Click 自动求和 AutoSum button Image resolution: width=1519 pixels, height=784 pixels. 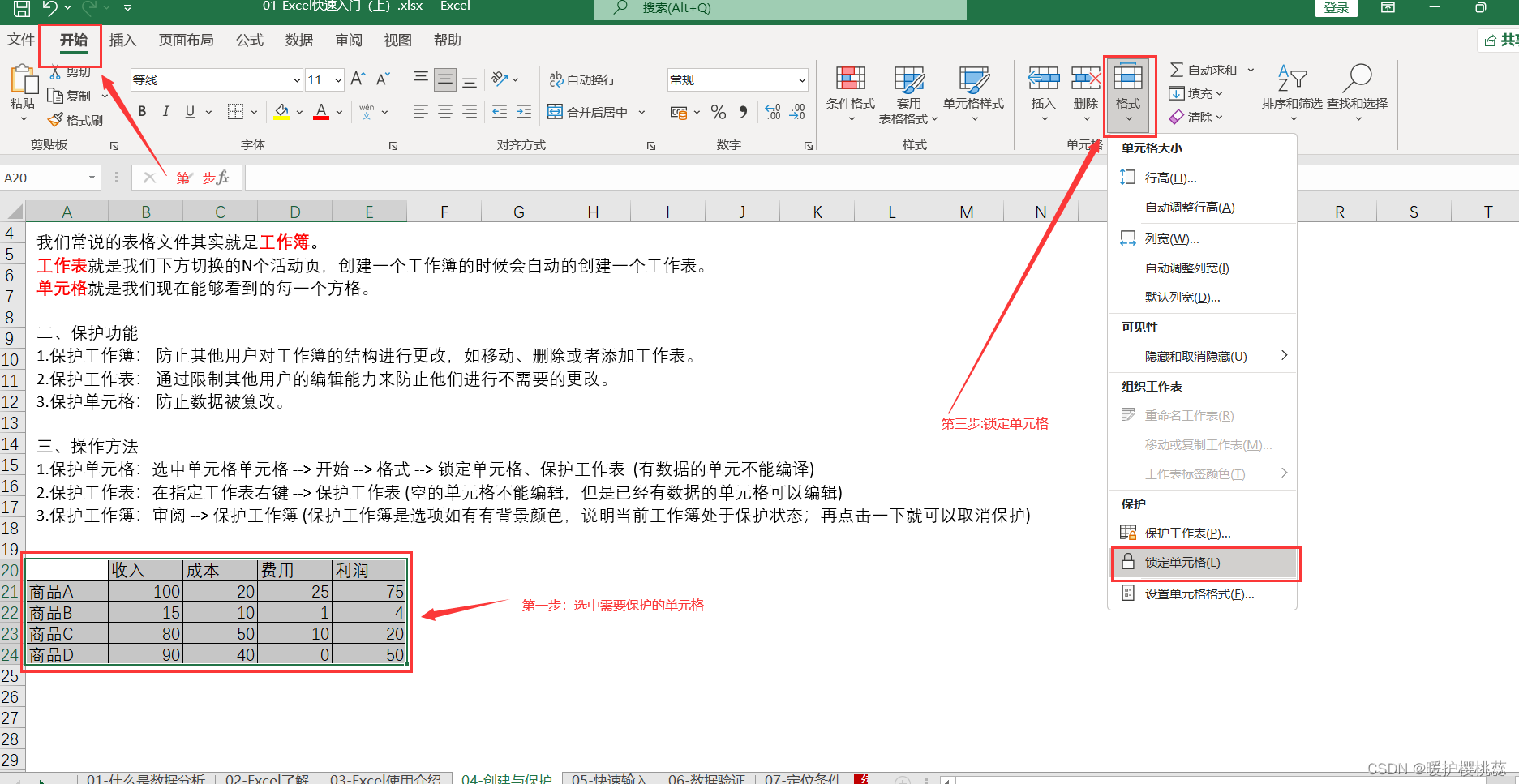coord(1204,70)
